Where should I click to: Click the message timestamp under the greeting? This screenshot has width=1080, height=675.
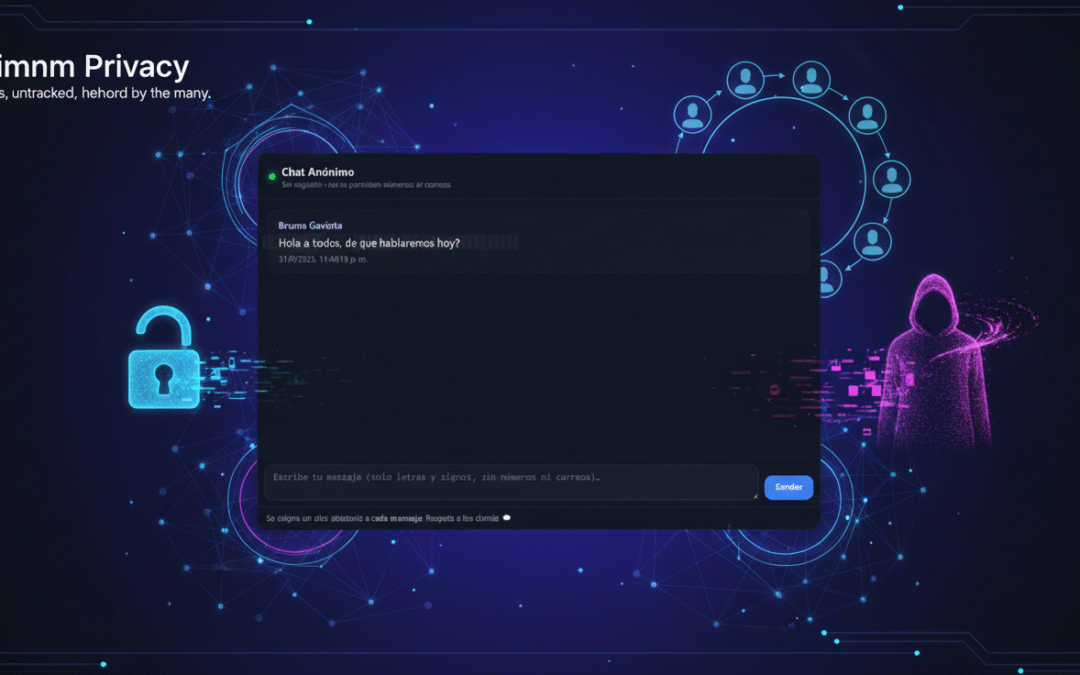(x=323, y=259)
